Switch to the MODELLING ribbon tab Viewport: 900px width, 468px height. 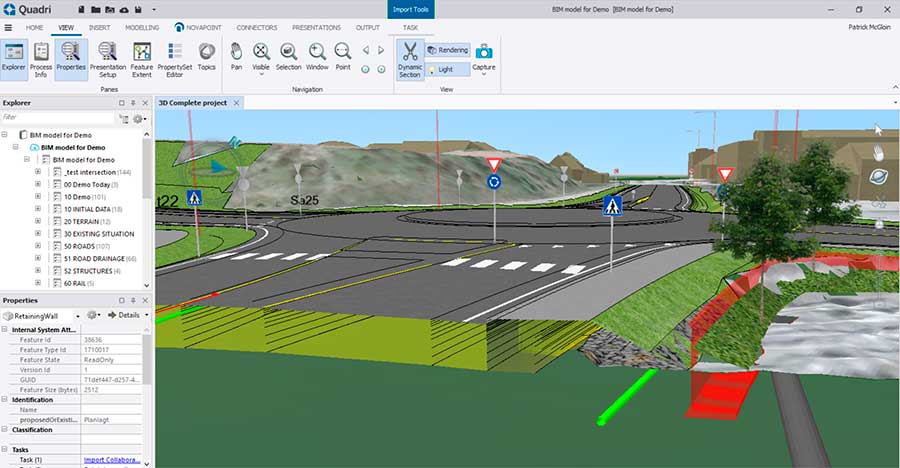(142, 27)
